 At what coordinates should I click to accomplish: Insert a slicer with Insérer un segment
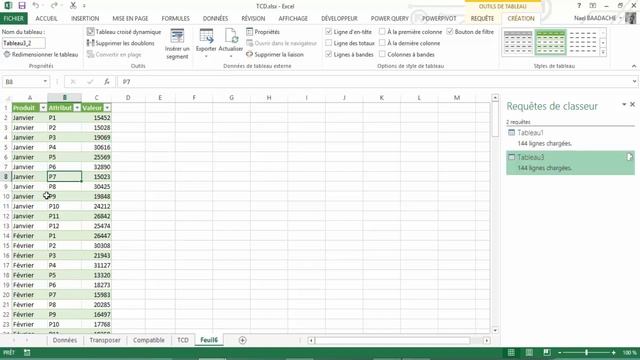point(177,44)
